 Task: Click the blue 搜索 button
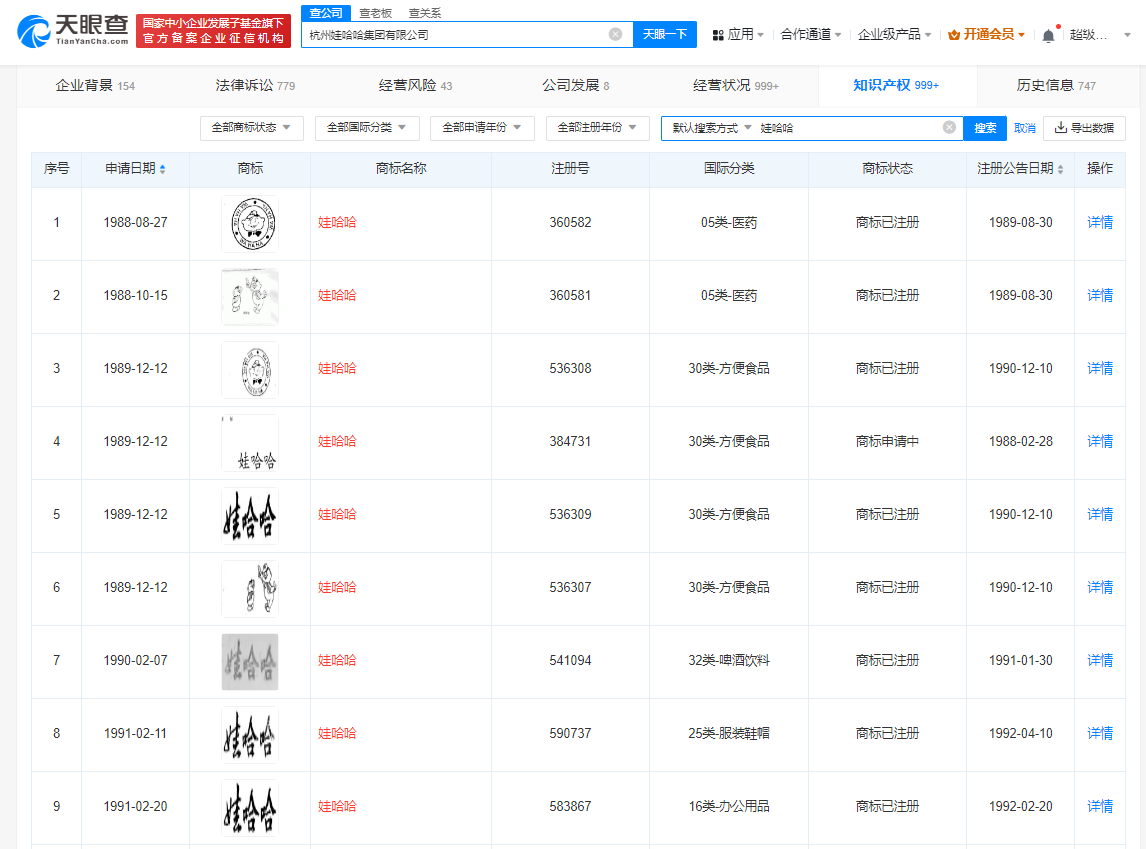pos(984,128)
